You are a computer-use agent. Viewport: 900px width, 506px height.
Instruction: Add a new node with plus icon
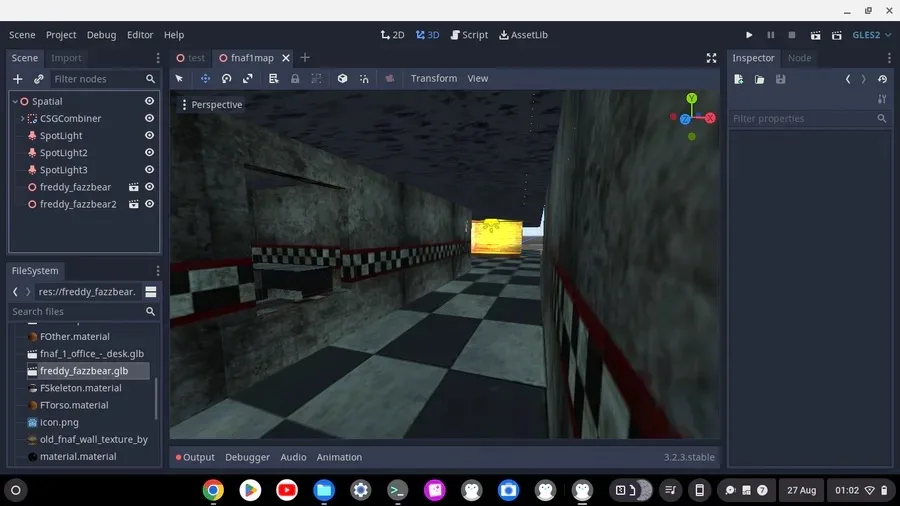point(18,79)
